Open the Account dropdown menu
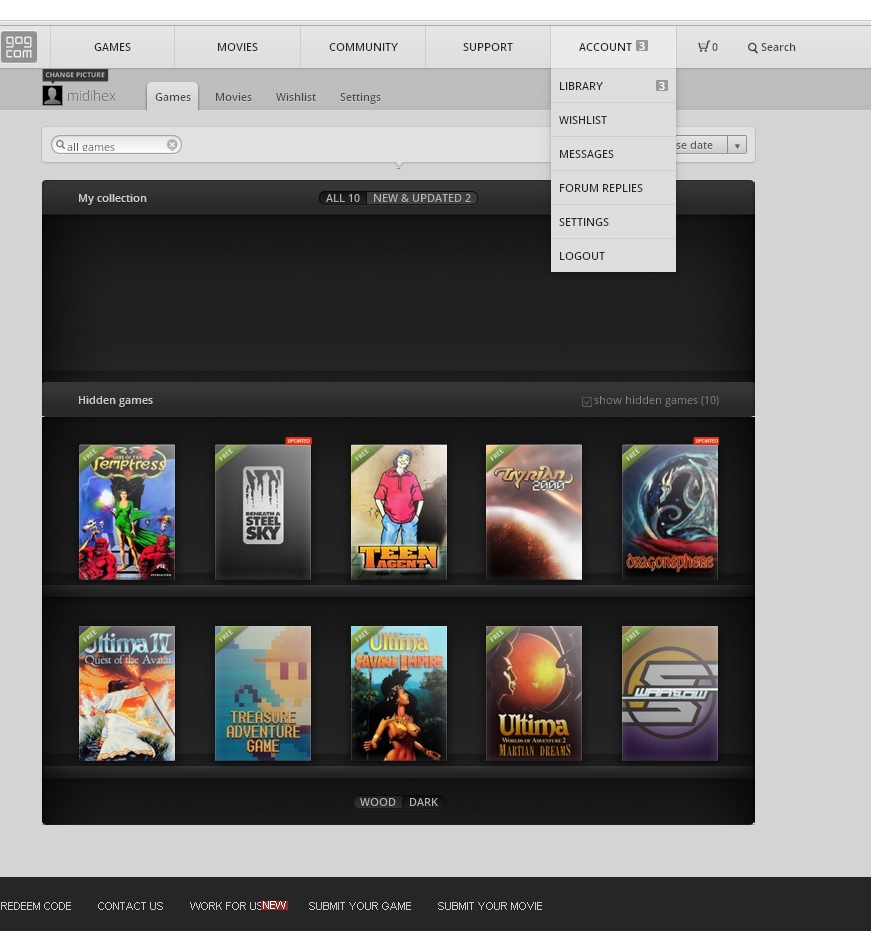This screenshot has width=871, height=931. (613, 47)
